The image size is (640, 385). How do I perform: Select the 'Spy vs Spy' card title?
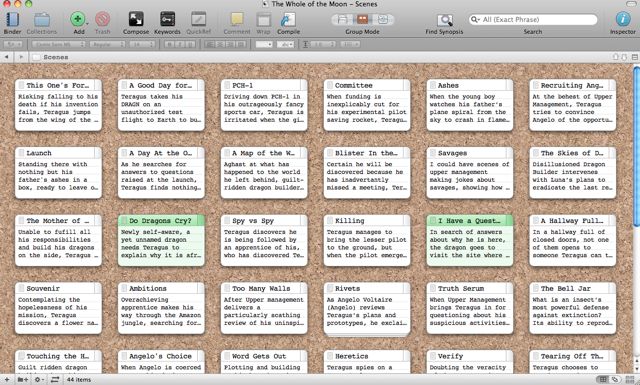[x=253, y=221]
